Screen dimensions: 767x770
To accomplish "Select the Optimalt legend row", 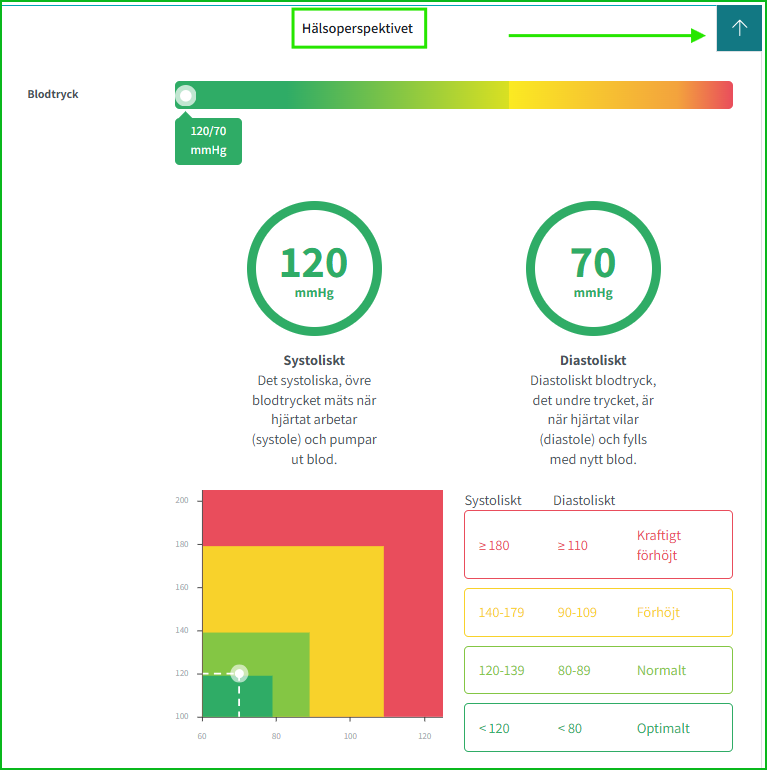I will 598,728.
